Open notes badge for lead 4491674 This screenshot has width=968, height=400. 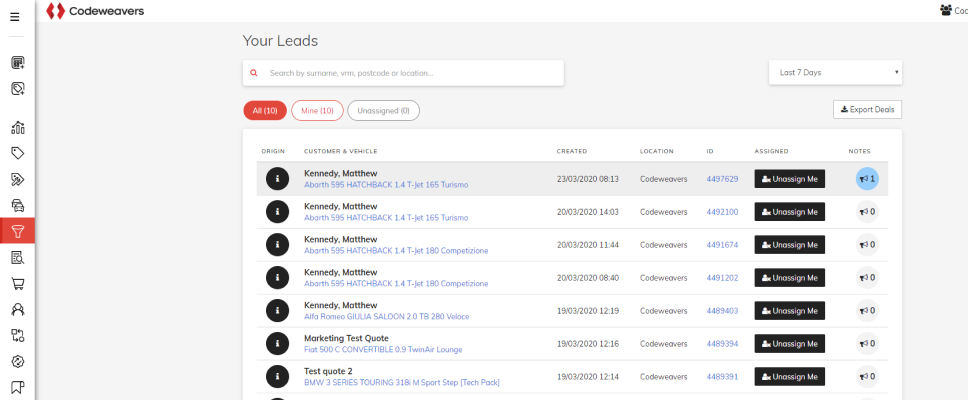(867, 244)
